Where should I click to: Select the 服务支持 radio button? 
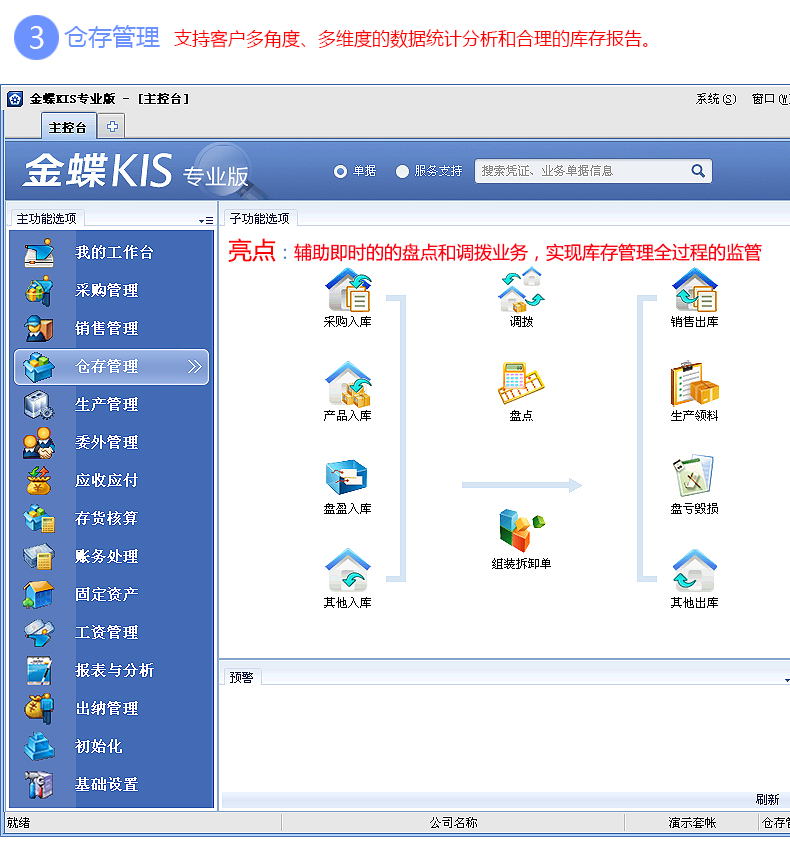(402, 171)
